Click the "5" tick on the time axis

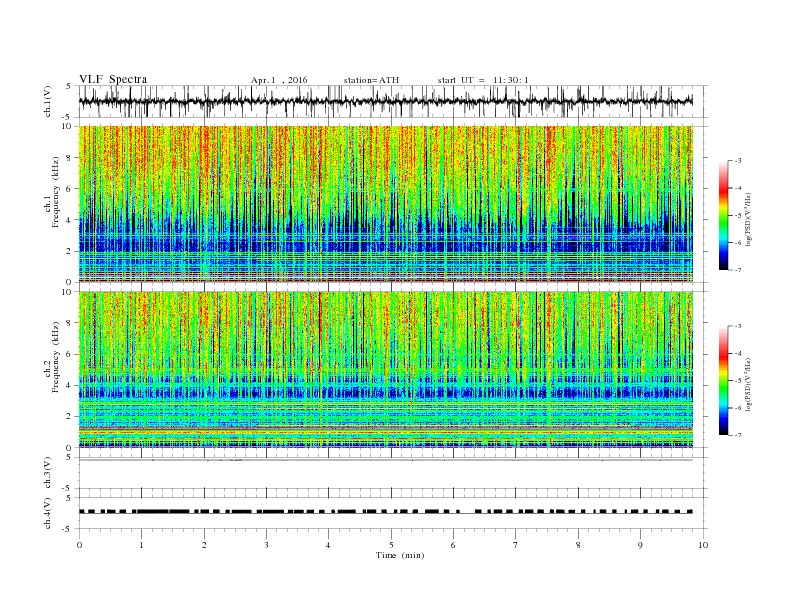pyautogui.click(x=391, y=545)
